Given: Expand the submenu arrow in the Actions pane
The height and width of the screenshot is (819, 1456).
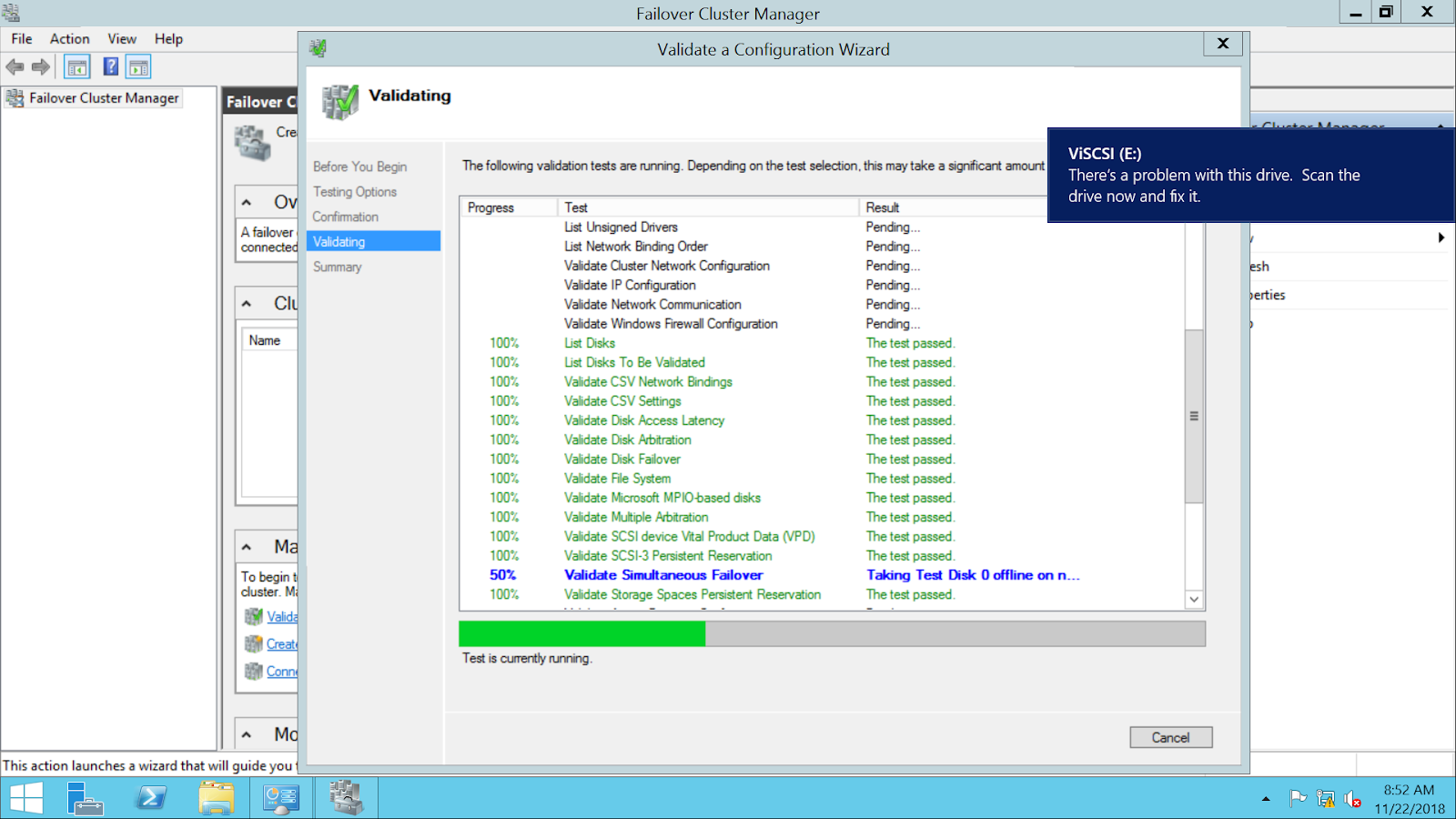Looking at the screenshot, I should click(1441, 238).
